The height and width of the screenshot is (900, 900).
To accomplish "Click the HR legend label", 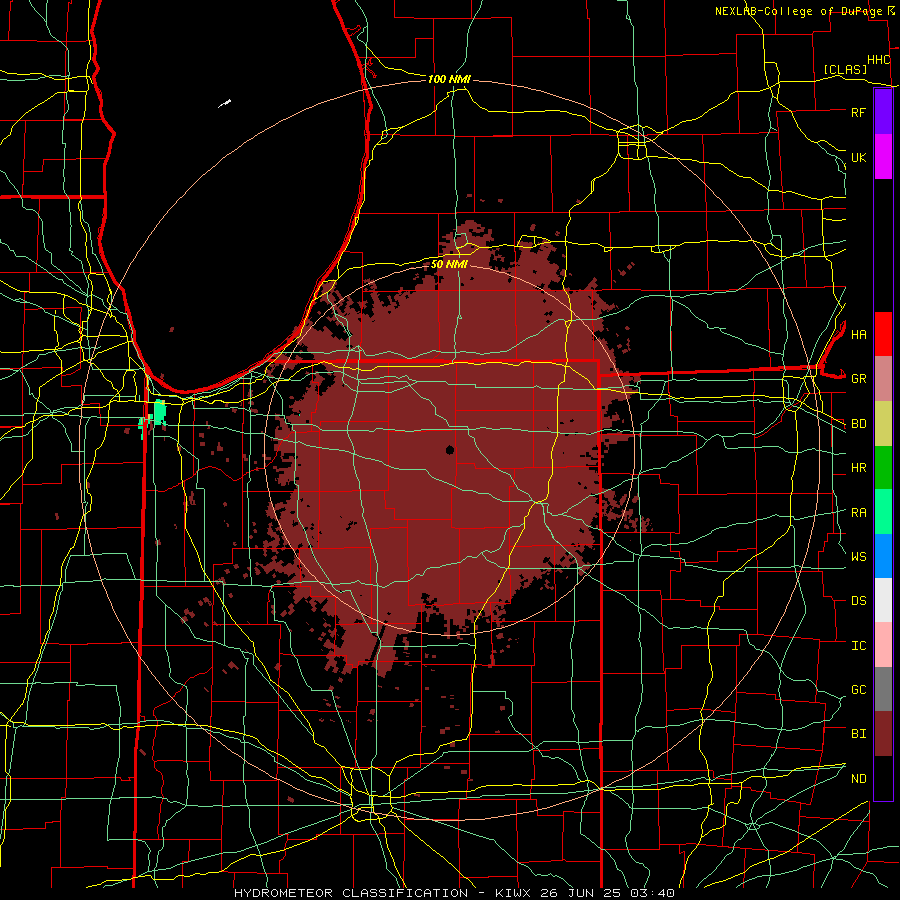I will click(858, 468).
